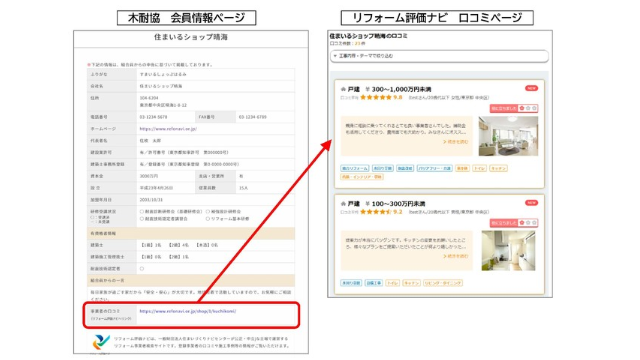Select キッチン tag in 300~1,000万円未満 review

tap(498, 168)
